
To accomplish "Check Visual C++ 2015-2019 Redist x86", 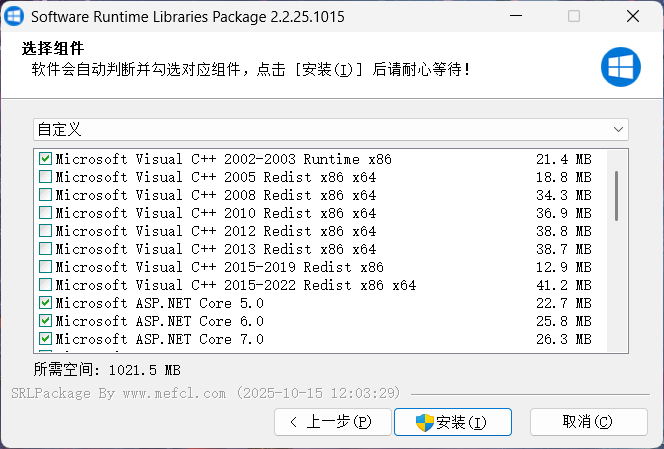I will (x=45, y=267).
